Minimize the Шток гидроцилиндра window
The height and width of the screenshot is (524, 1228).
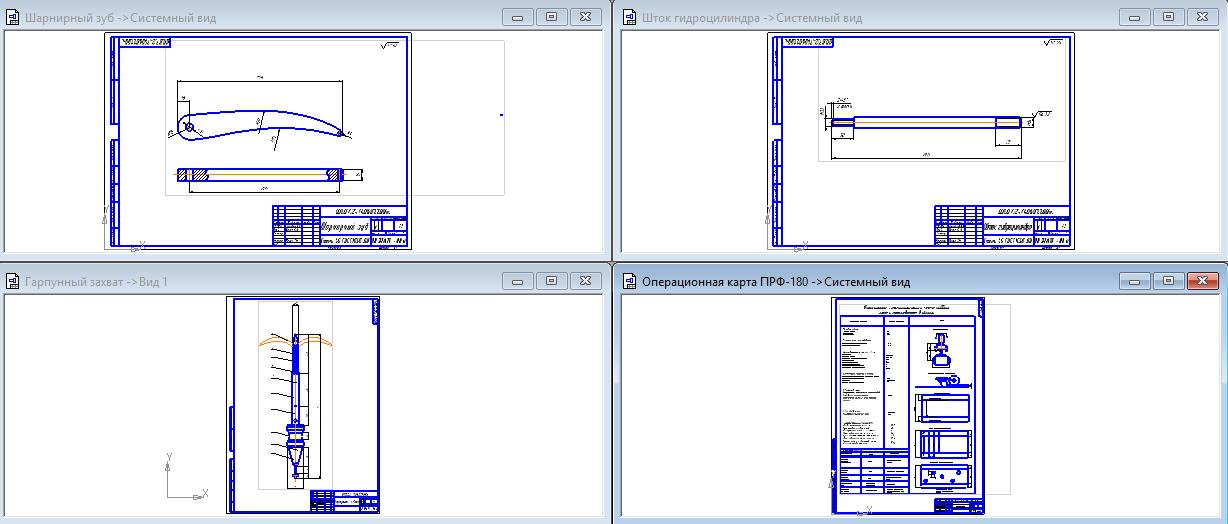tap(1135, 17)
